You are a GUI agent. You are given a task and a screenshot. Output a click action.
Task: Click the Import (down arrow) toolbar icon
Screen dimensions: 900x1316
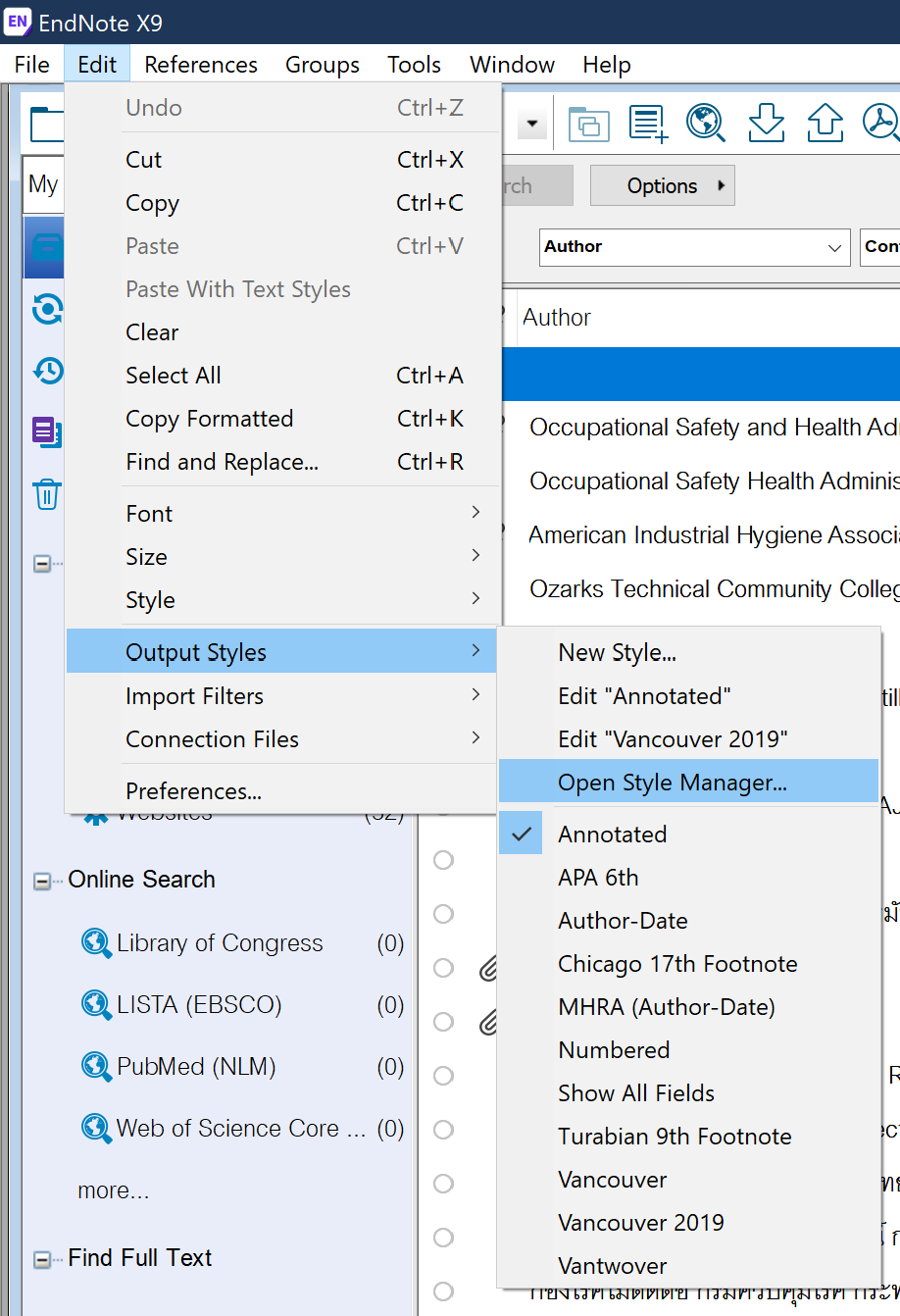pyautogui.click(x=766, y=123)
